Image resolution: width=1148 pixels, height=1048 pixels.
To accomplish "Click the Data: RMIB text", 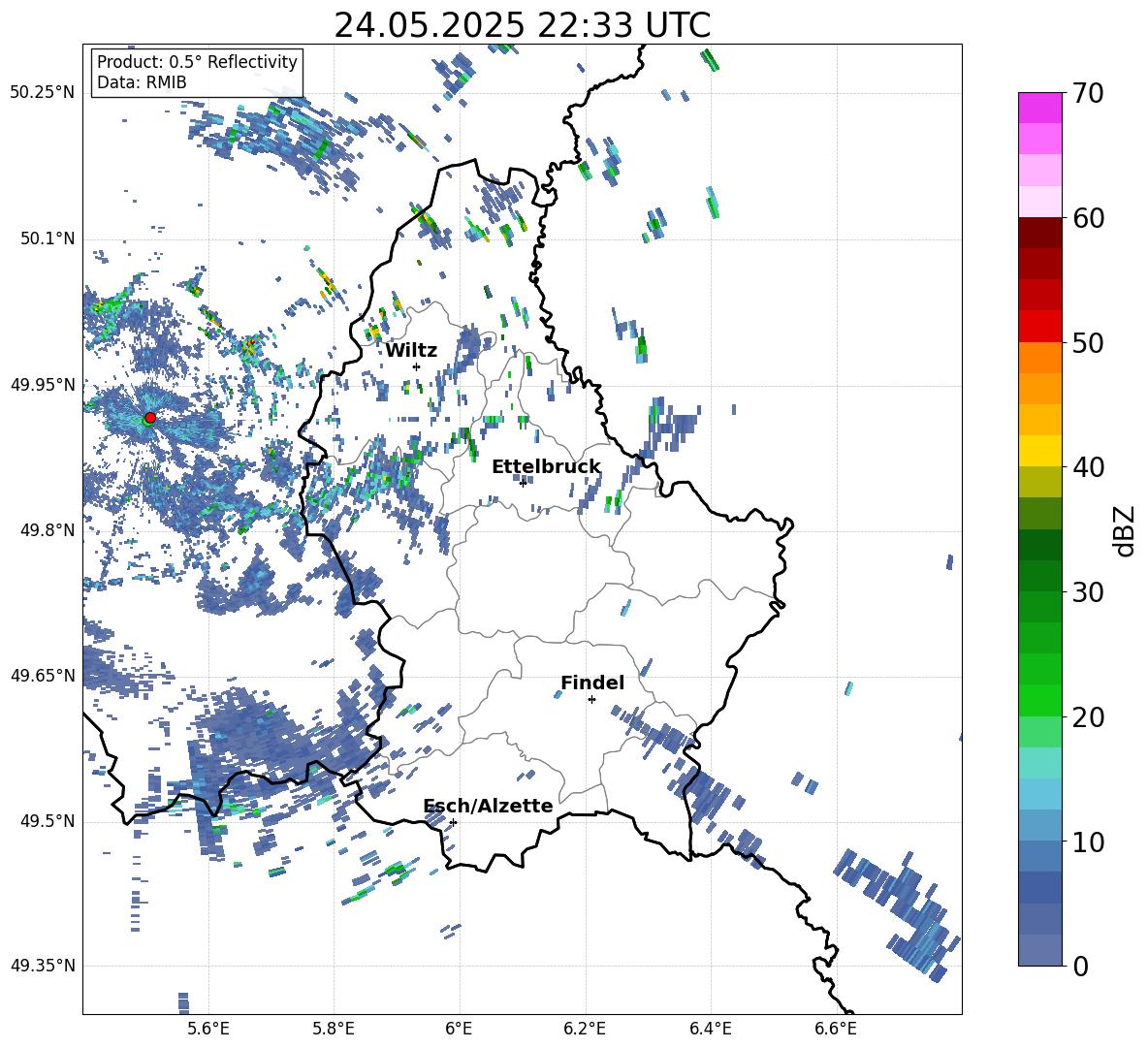I will 142,82.
